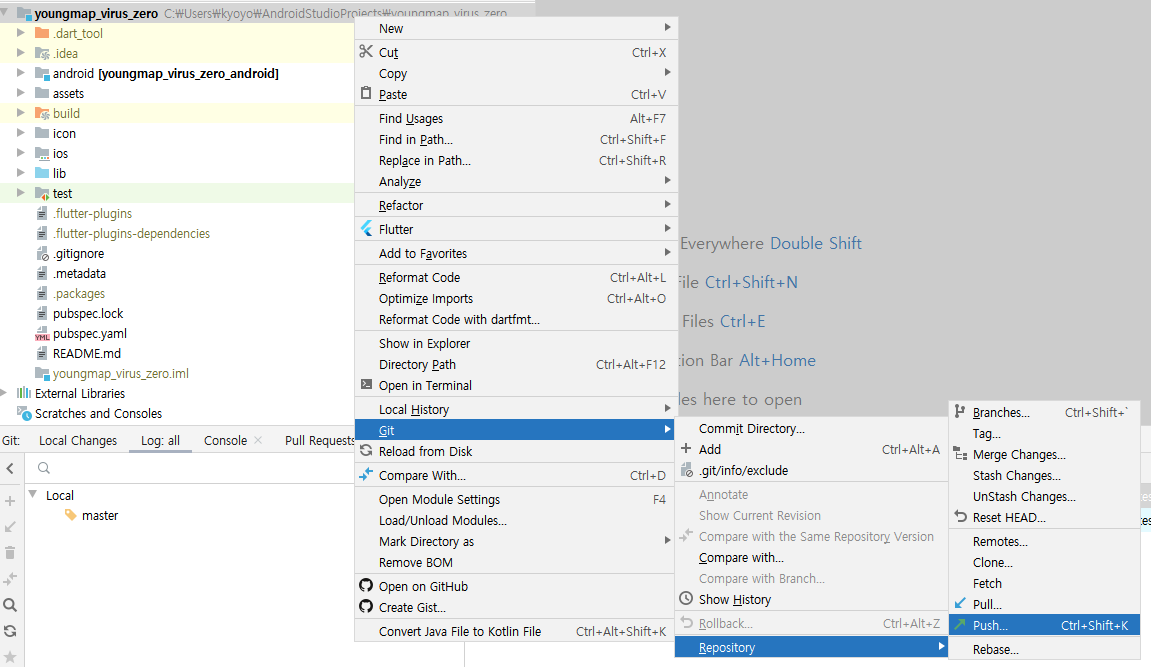Click the Paste clipboard icon
Viewport: 1151px width, 667px height.
[366, 93]
